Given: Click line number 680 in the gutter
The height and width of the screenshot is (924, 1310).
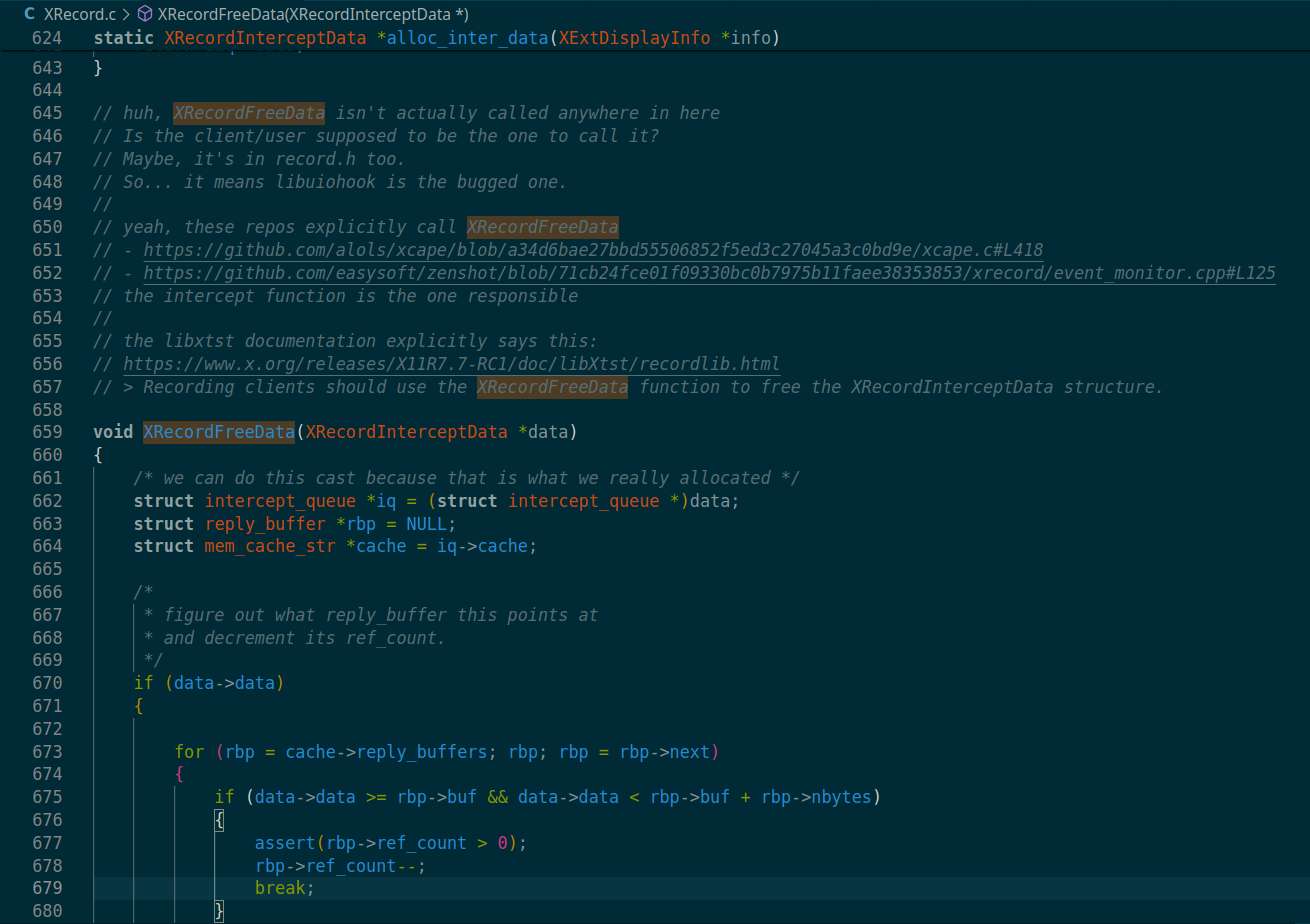Looking at the screenshot, I should pyautogui.click(x=46, y=911).
